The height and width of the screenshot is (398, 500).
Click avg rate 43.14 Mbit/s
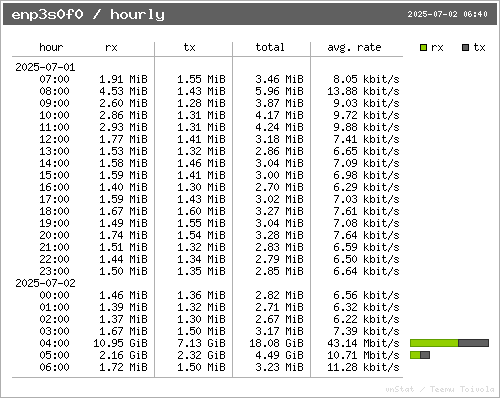point(363,343)
